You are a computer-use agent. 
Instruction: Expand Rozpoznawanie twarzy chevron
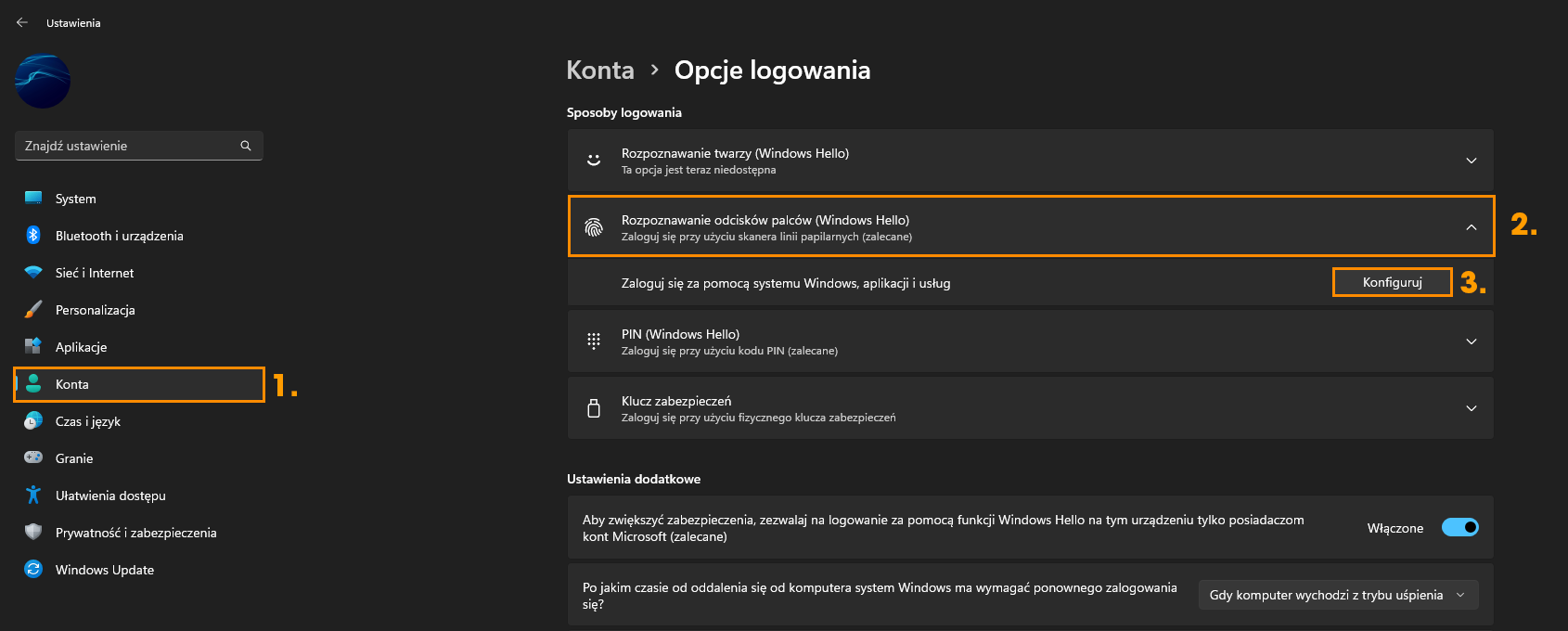pyautogui.click(x=1472, y=161)
